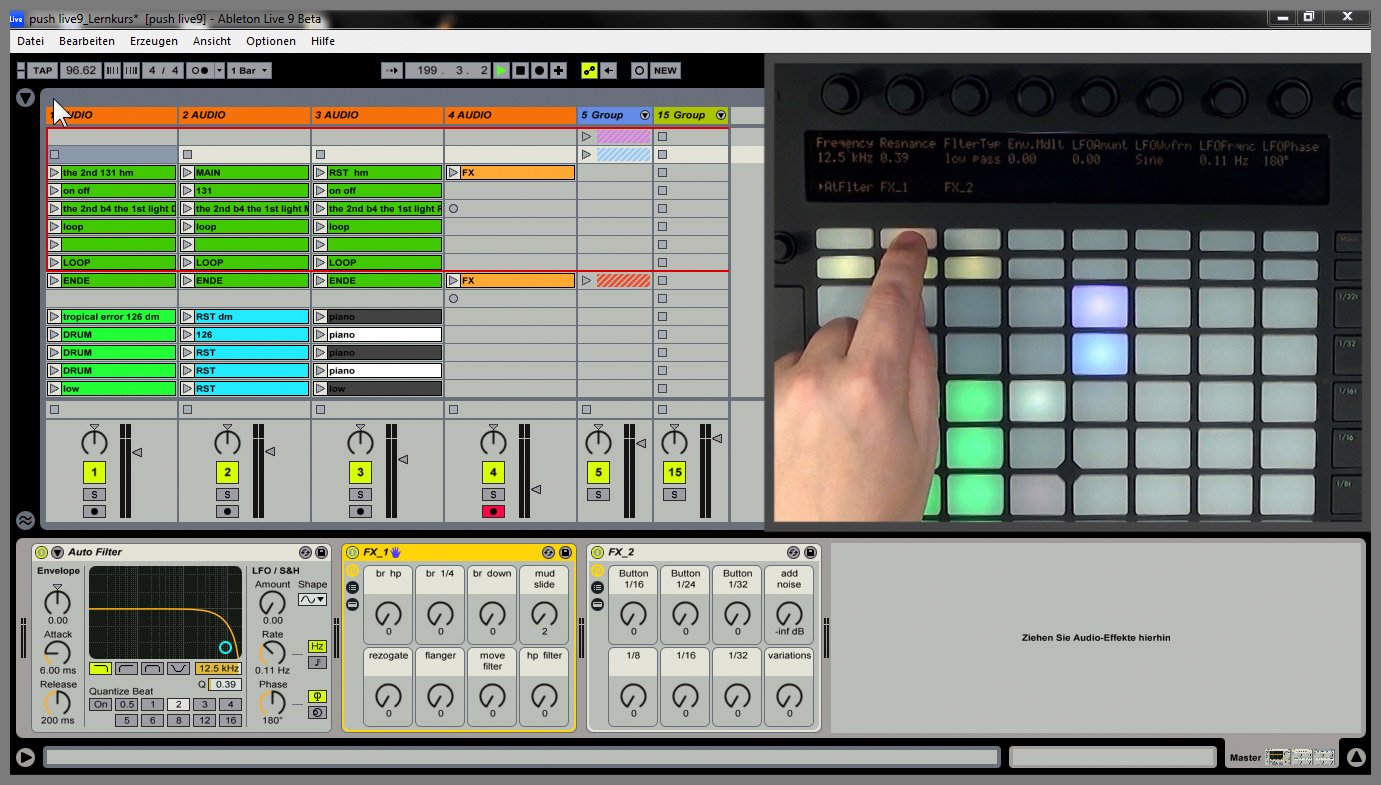Viewport: 1381px width, 785px height.
Task: Toggle track activator 1
Action: pos(94,473)
